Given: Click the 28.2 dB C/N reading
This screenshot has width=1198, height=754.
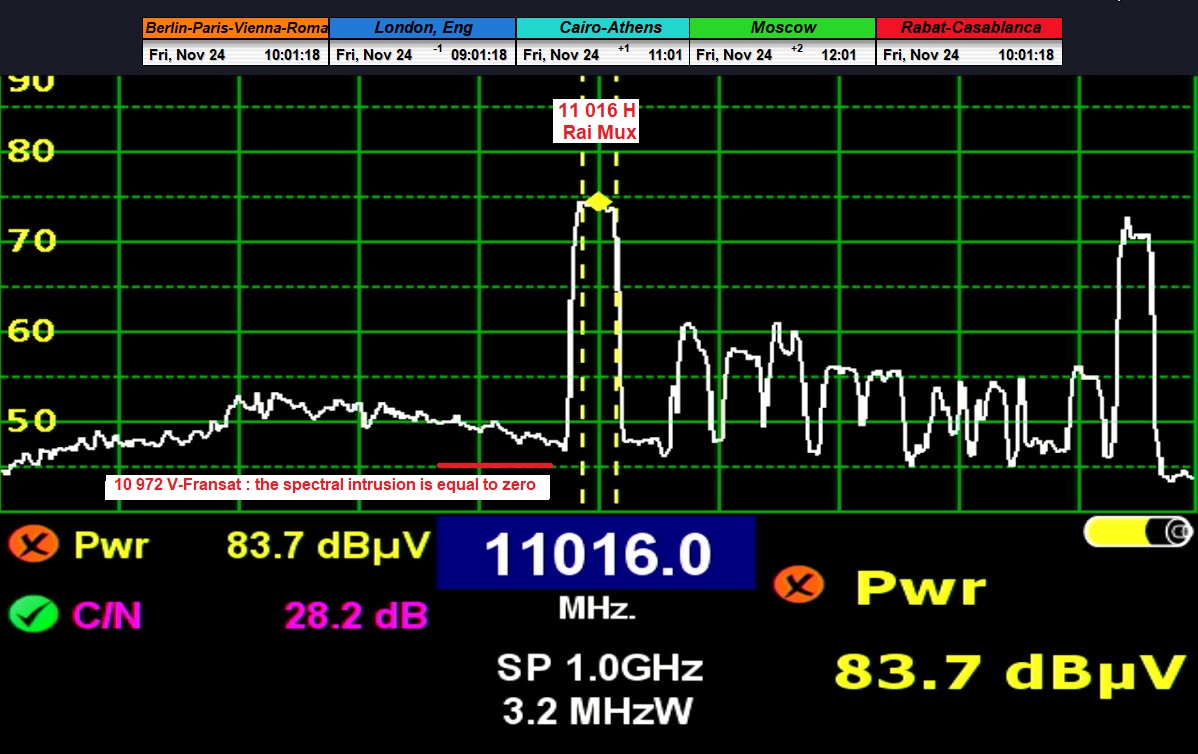Looking at the screenshot, I should 356,615.
